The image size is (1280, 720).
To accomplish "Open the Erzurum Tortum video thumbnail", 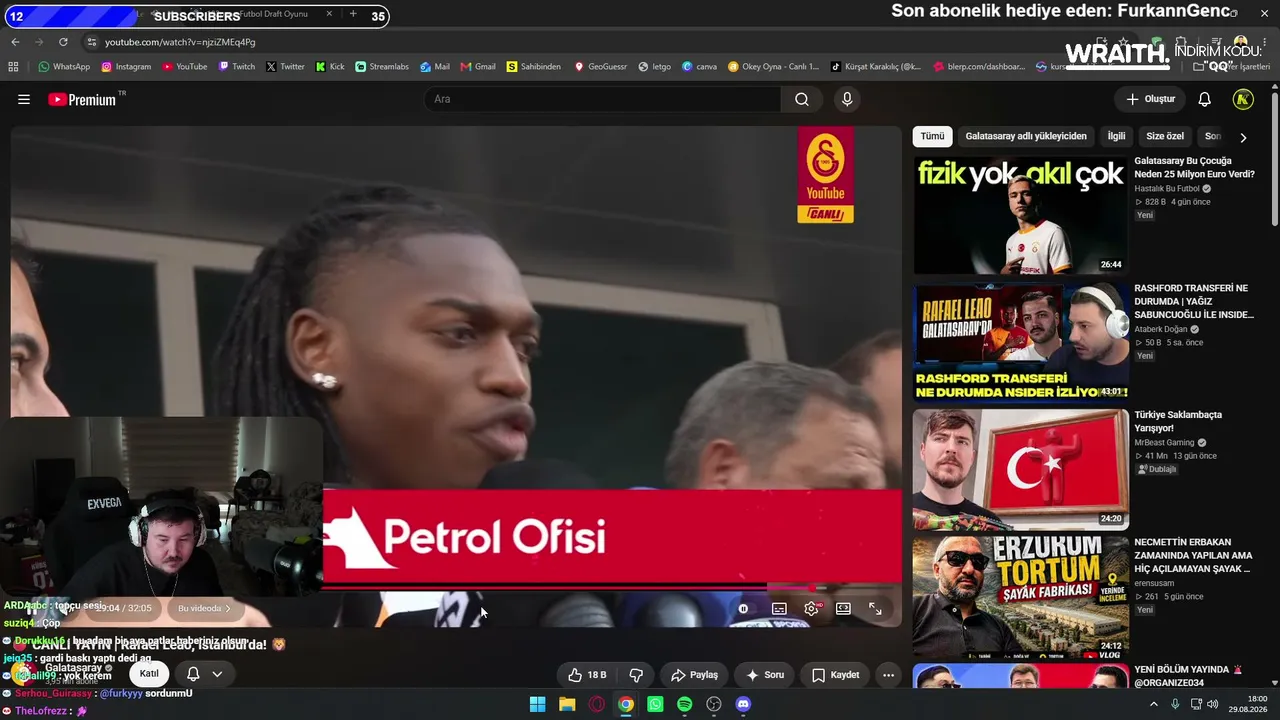I will [1020, 596].
